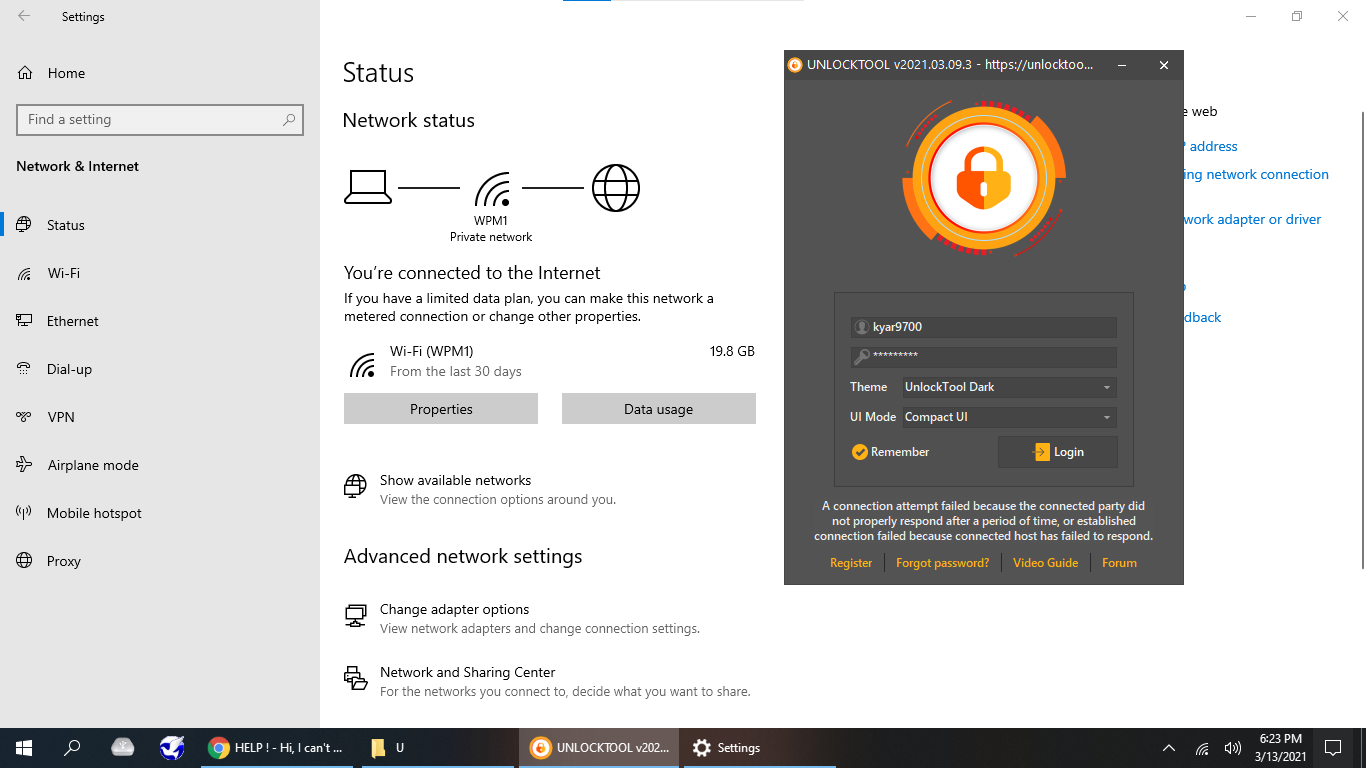Click the Change adapter options monitor icon
Image resolution: width=1366 pixels, height=768 pixels.
coord(355,615)
